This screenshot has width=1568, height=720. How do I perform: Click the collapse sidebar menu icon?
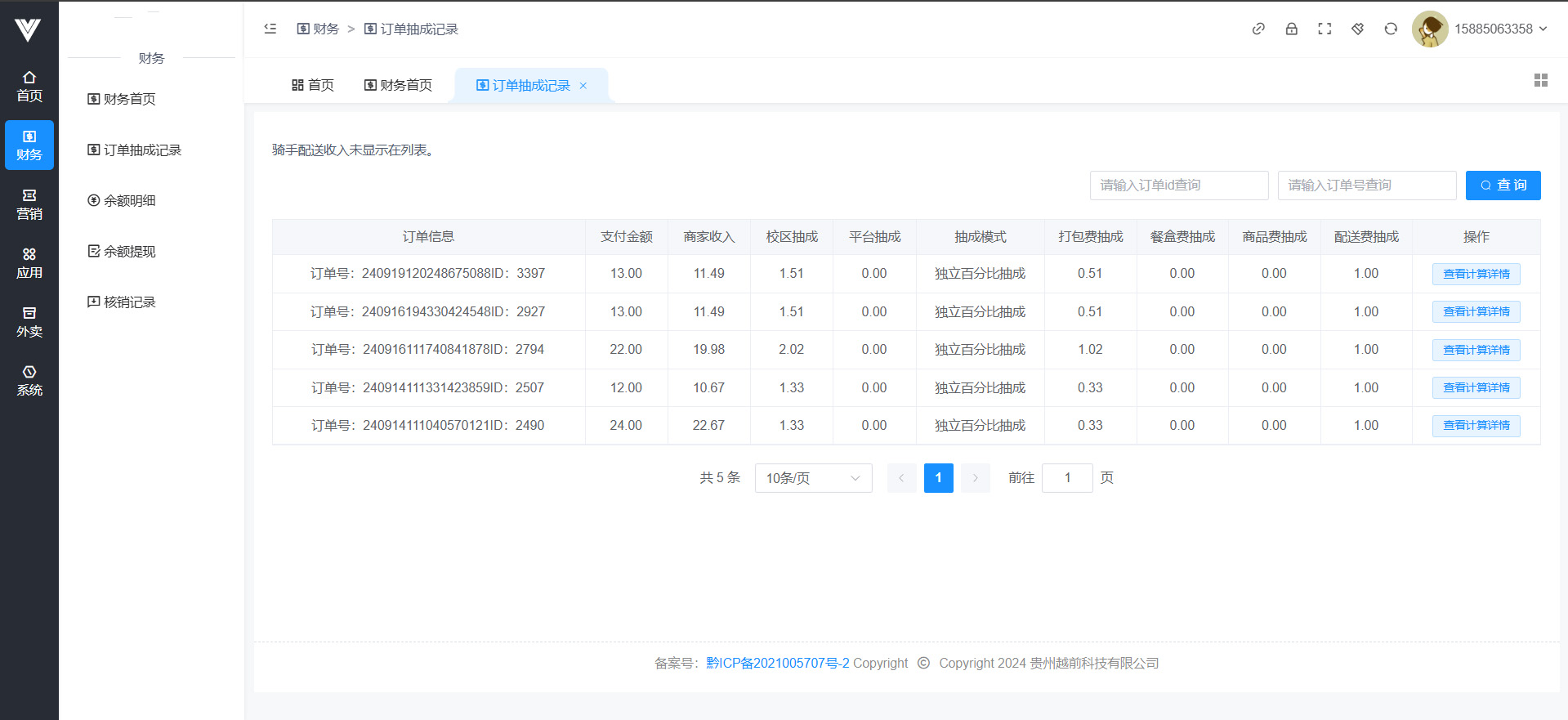pos(270,29)
